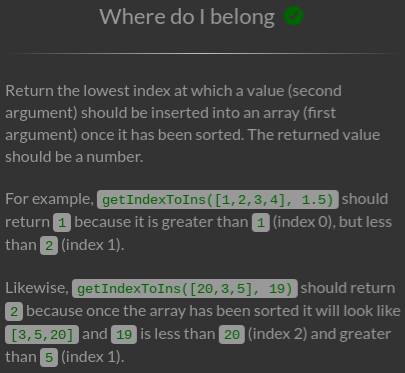The height and width of the screenshot is (373, 405).
Task: Click the green completed checkmark icon
Action: 293,16
